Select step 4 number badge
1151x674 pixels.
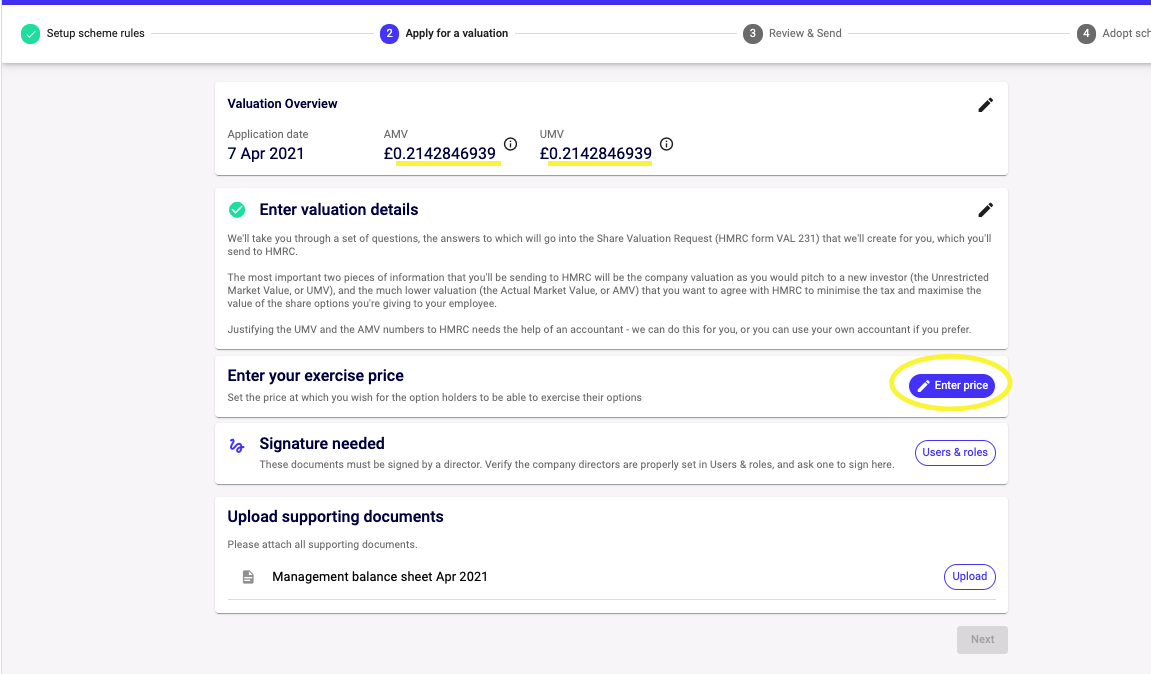1086,34
